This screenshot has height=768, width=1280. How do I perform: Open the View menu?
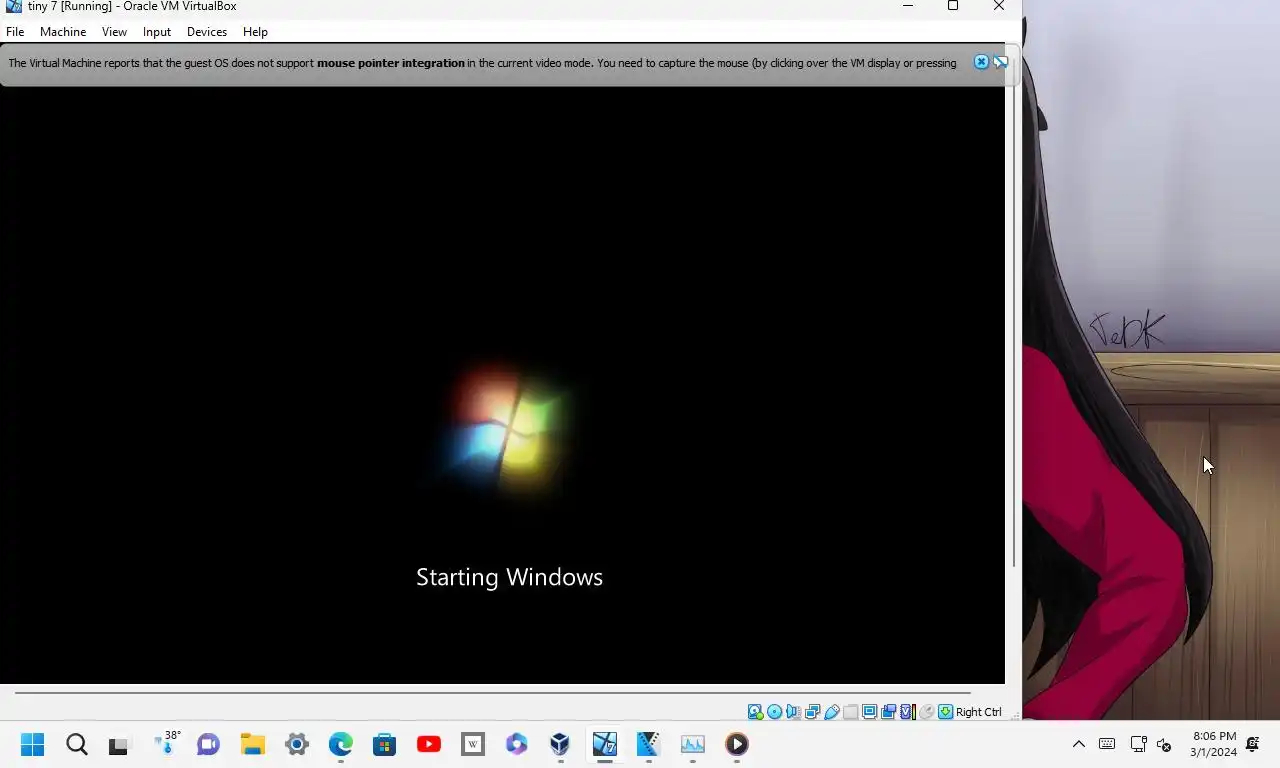tap(114, 32)
